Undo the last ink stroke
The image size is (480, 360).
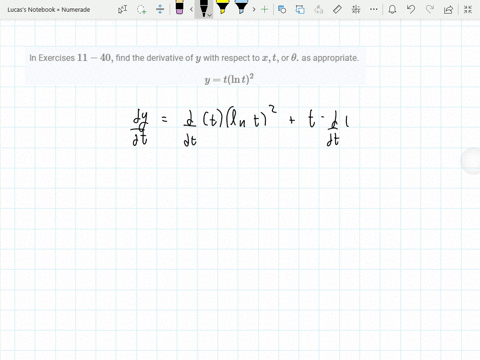(411, 9)
